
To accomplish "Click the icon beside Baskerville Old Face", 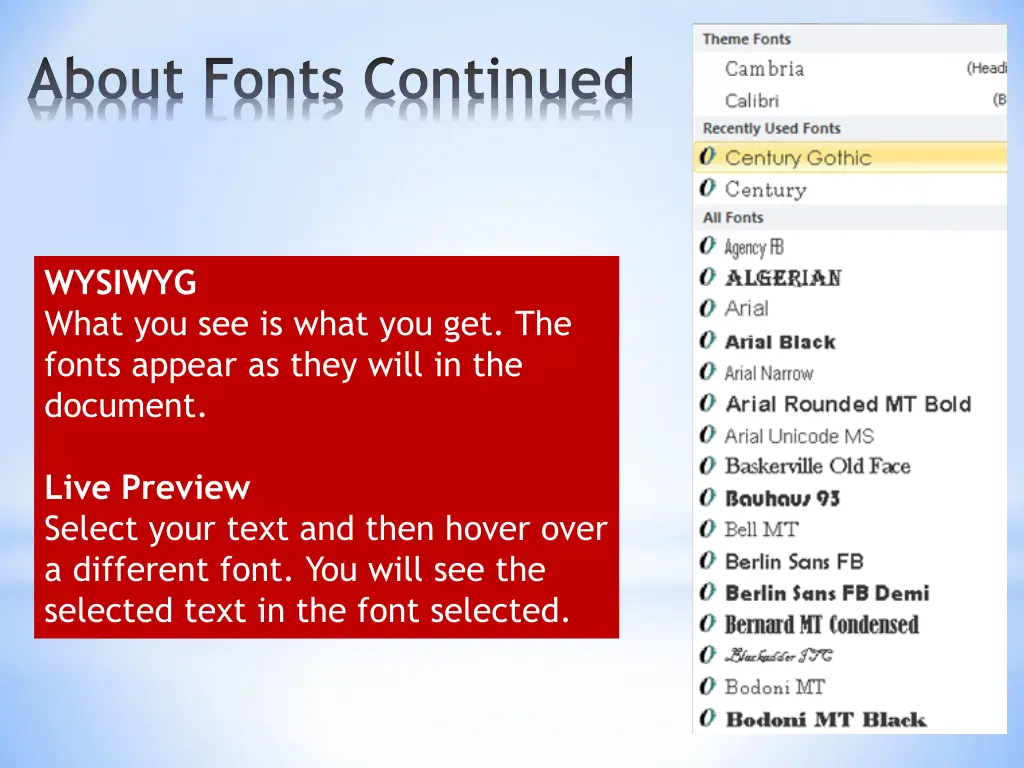I will point(707,466).
